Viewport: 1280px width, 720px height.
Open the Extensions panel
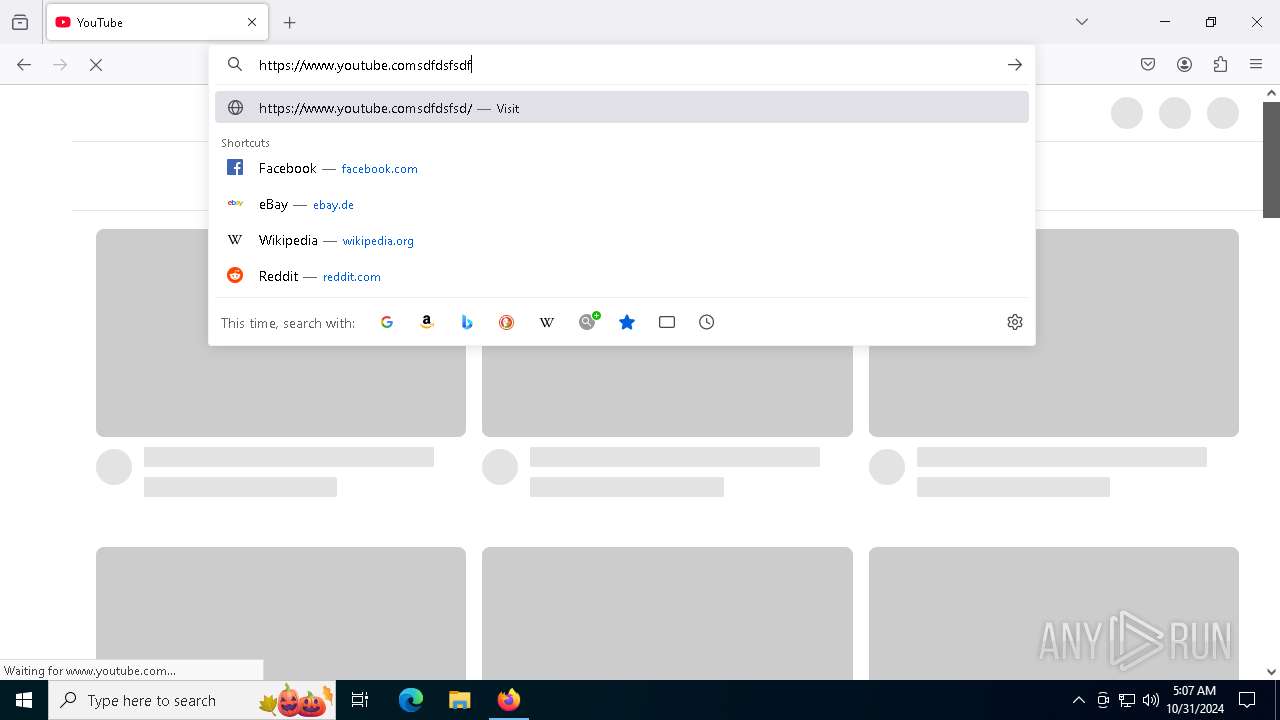(x=1220, y=64)
